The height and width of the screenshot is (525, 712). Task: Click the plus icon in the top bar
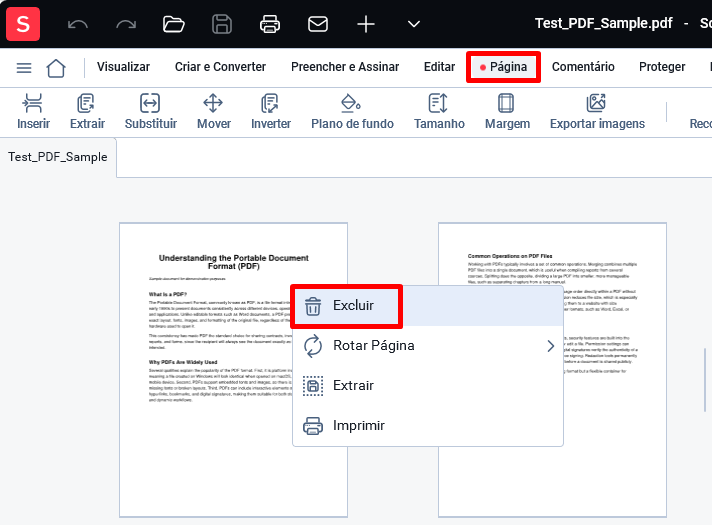366,24
